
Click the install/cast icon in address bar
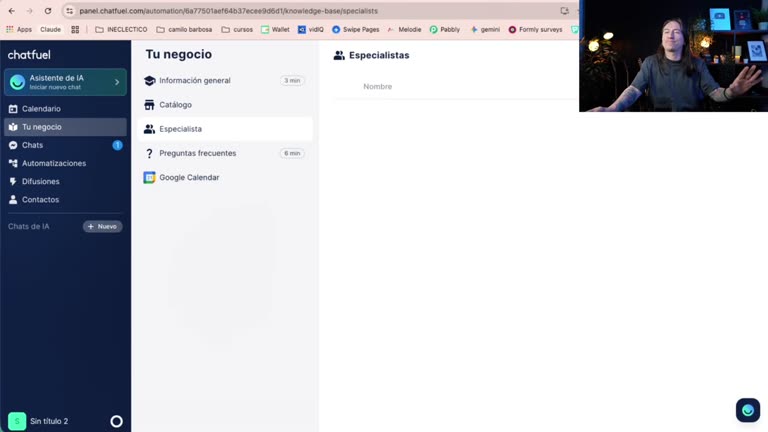[564, 11]
